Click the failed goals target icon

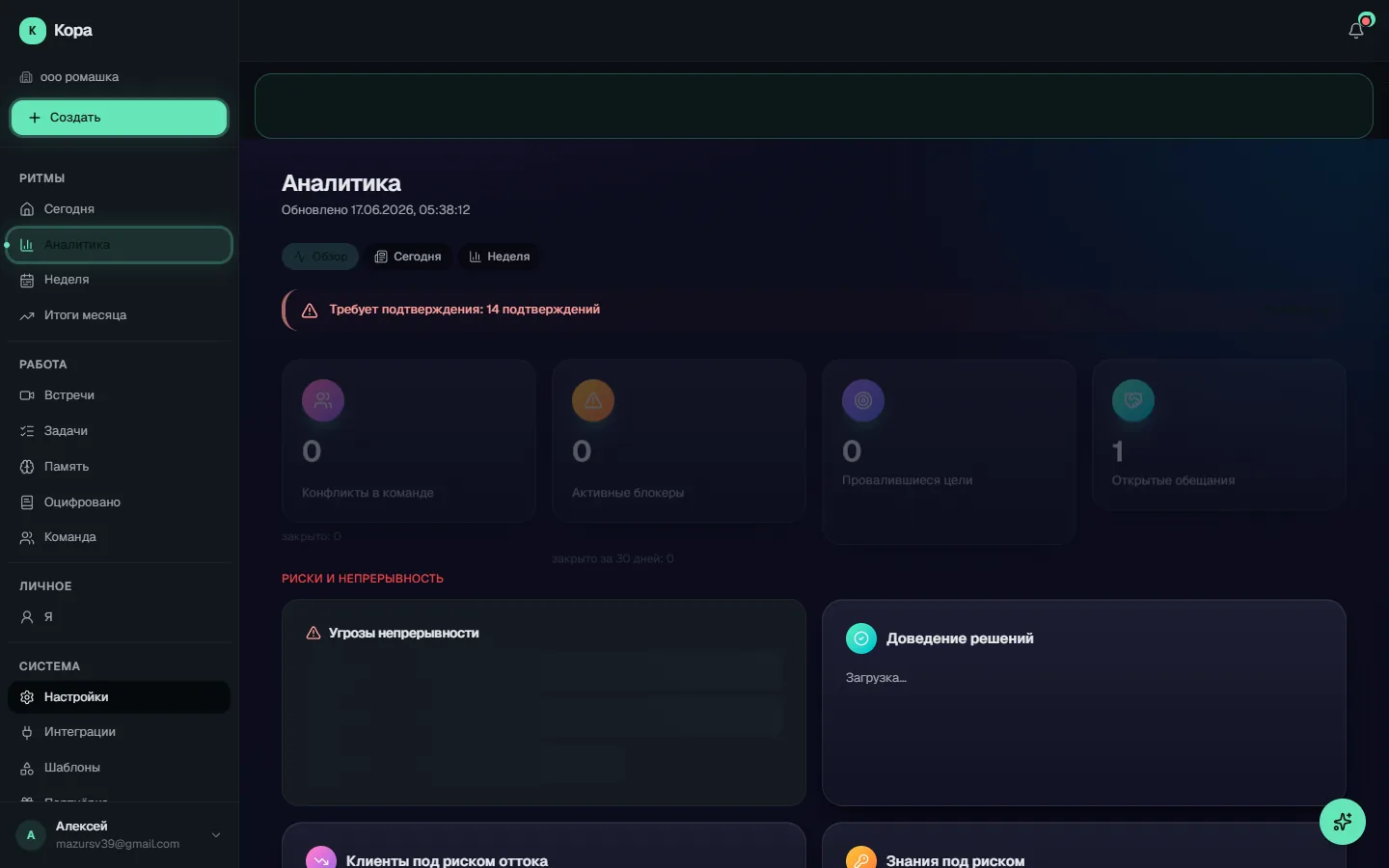point(863,401)
